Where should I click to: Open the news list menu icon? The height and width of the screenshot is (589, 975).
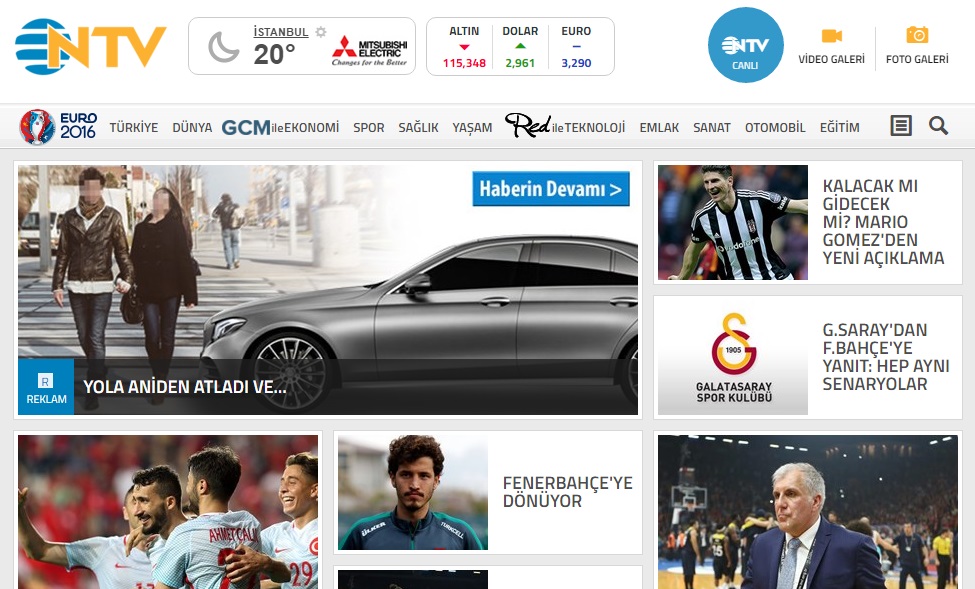pyautogui.click(x=901, y=126)
